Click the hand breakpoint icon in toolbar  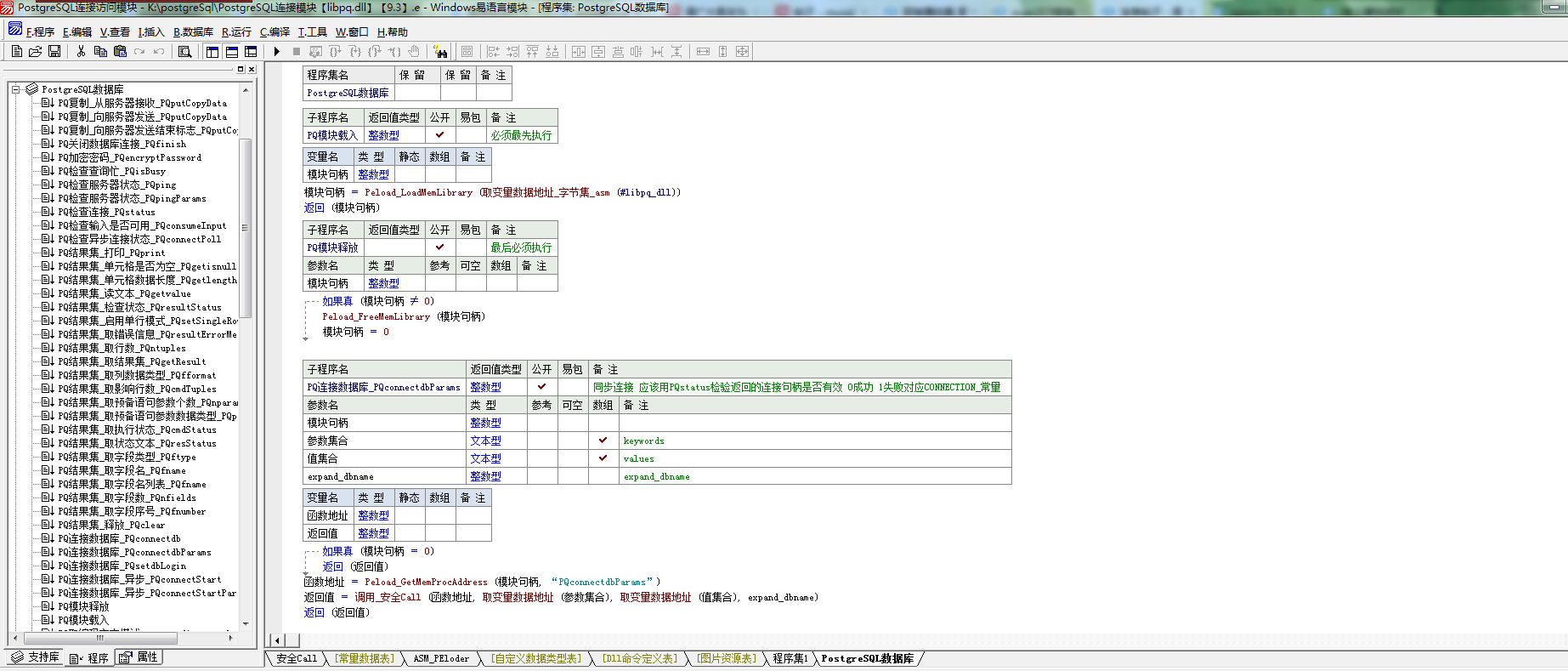point(414,51)
